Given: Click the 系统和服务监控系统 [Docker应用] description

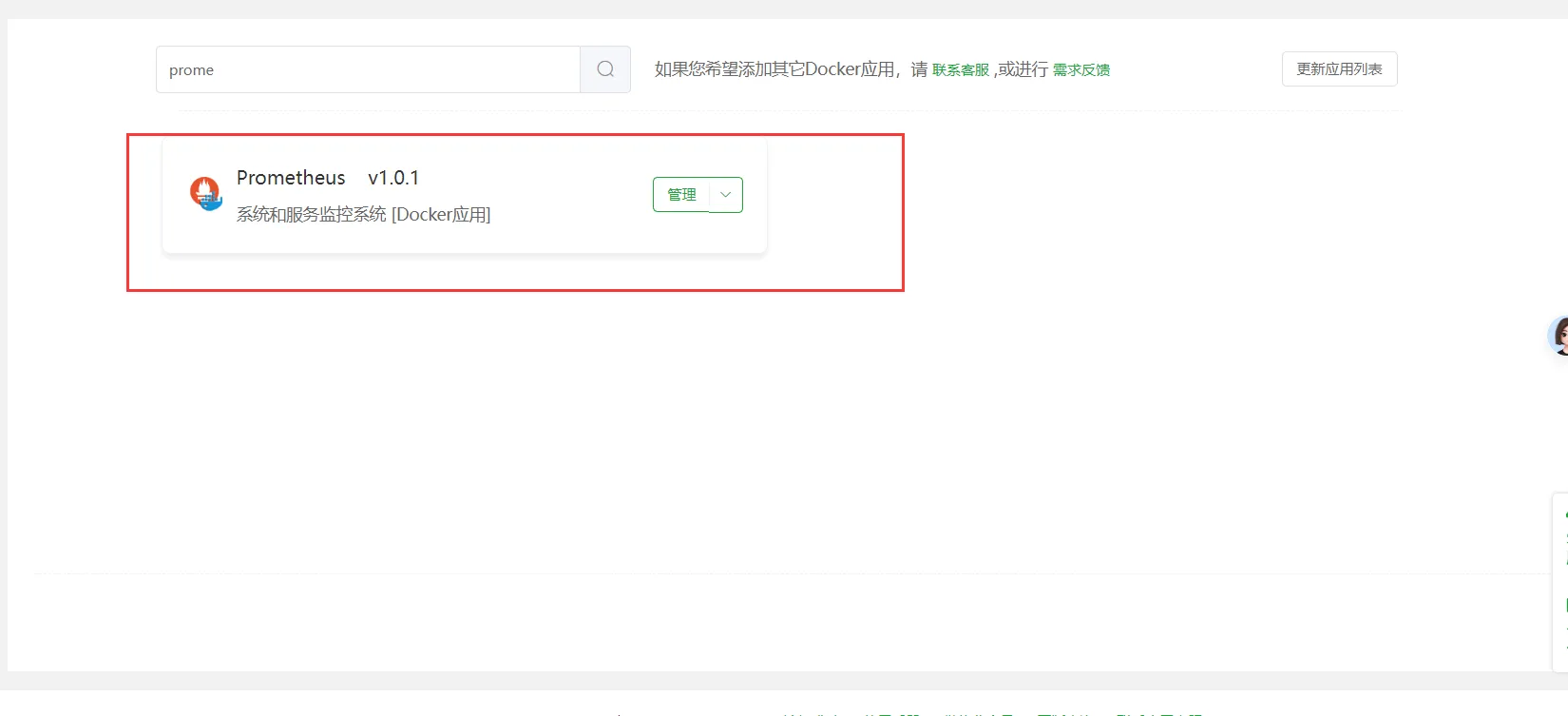Looking at the screenshot, I should tap(364, 215).
